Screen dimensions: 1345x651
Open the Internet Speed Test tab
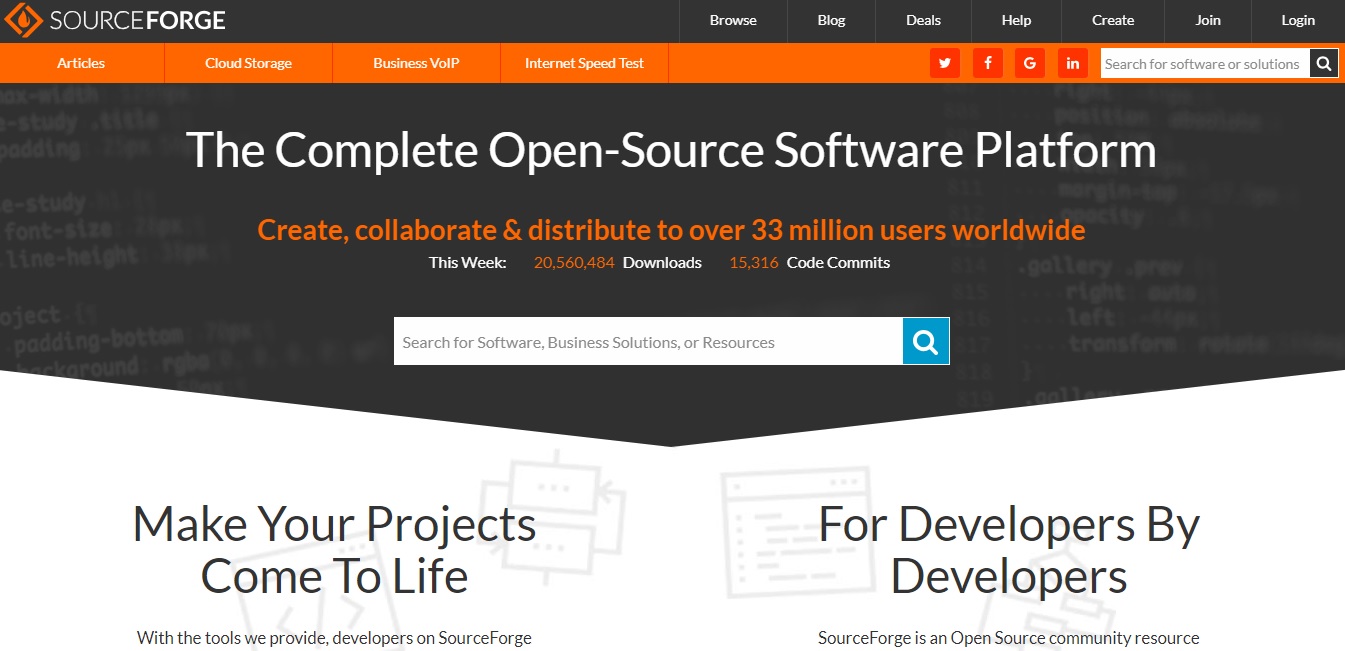click(584, 63)
